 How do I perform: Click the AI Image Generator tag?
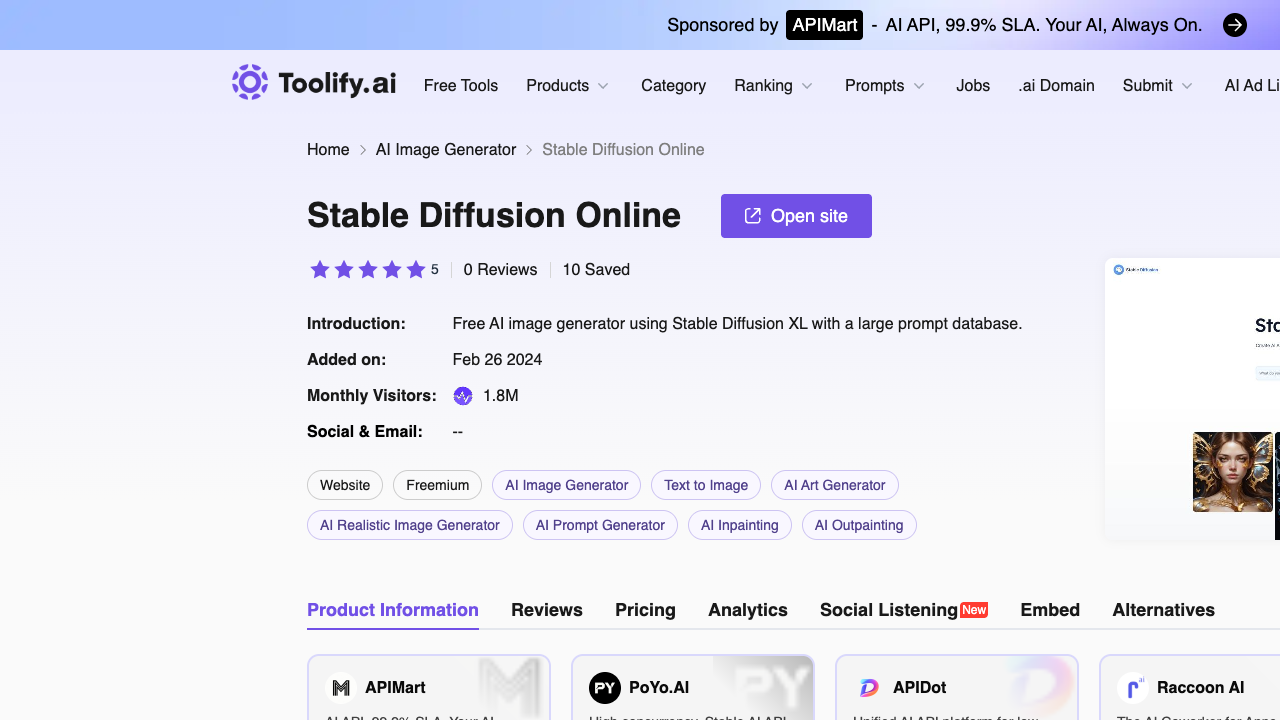point(567,485)
